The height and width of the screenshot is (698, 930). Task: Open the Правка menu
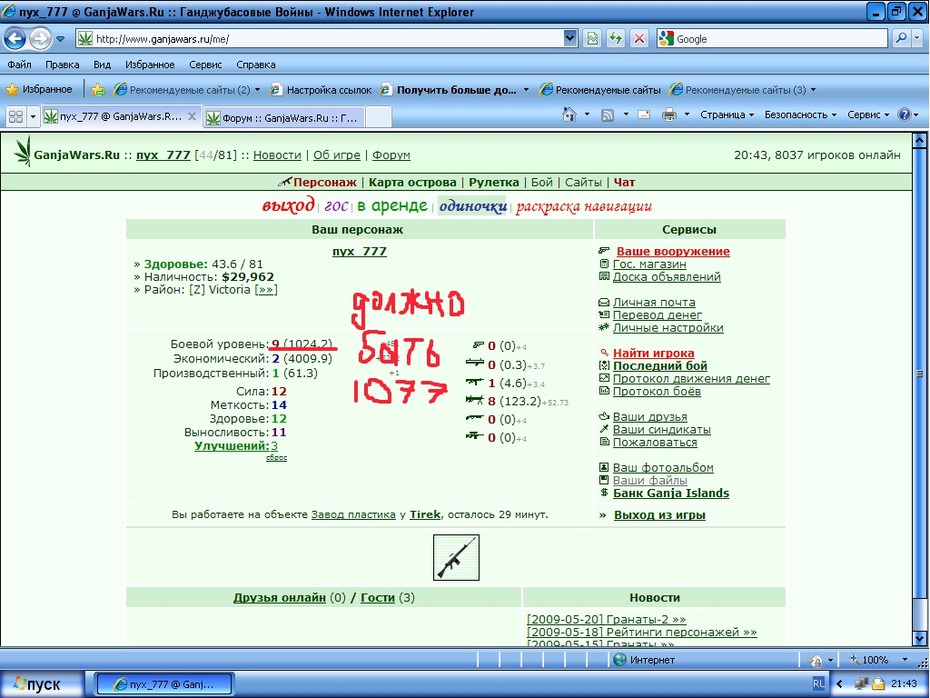click(62, 65)
